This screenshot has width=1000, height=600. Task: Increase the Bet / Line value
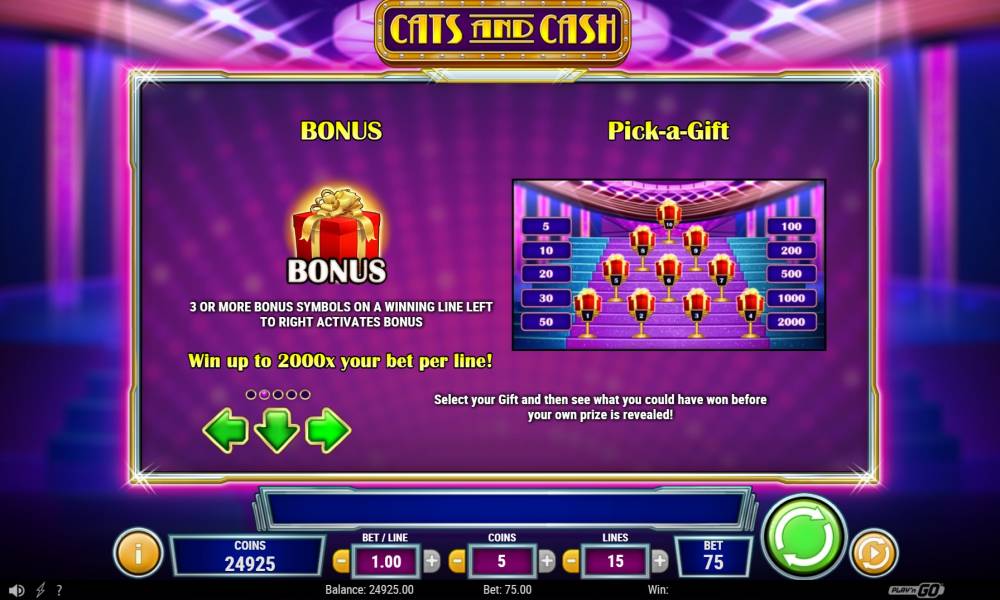pos(432,562)
